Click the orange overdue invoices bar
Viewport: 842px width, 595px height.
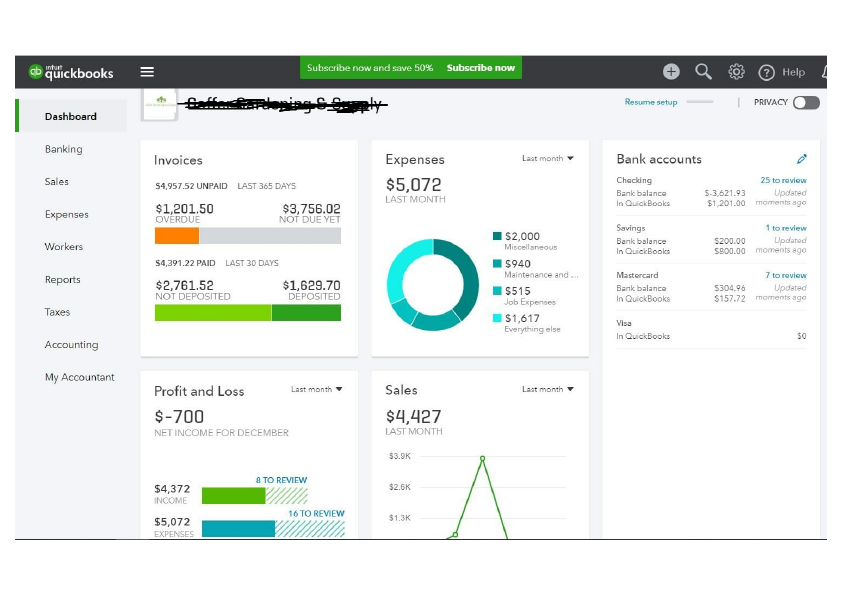pos(177,236)
